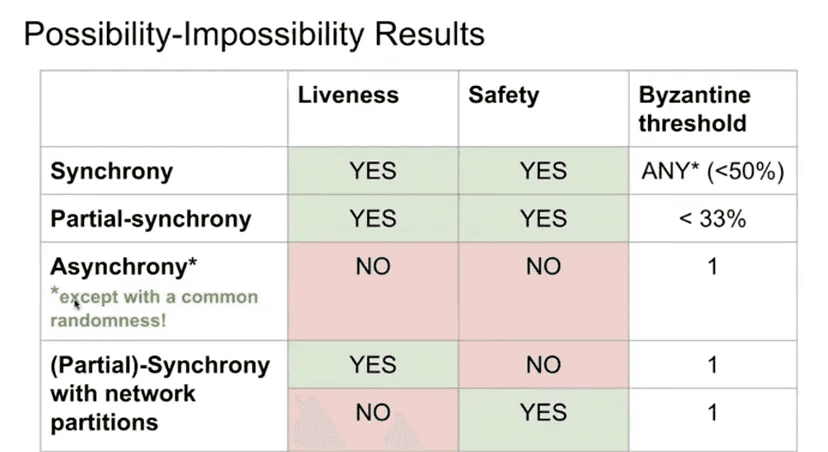Click the YES cell for Synchrony safety
Viewport: 828px width, 452px height.
point(543,171)
